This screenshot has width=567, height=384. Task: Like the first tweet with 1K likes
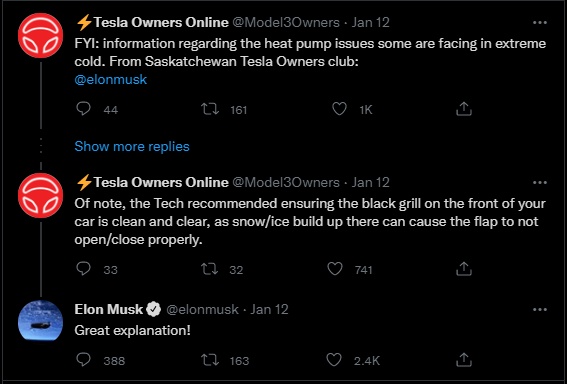pyautogui.click(x=339, y=109)
